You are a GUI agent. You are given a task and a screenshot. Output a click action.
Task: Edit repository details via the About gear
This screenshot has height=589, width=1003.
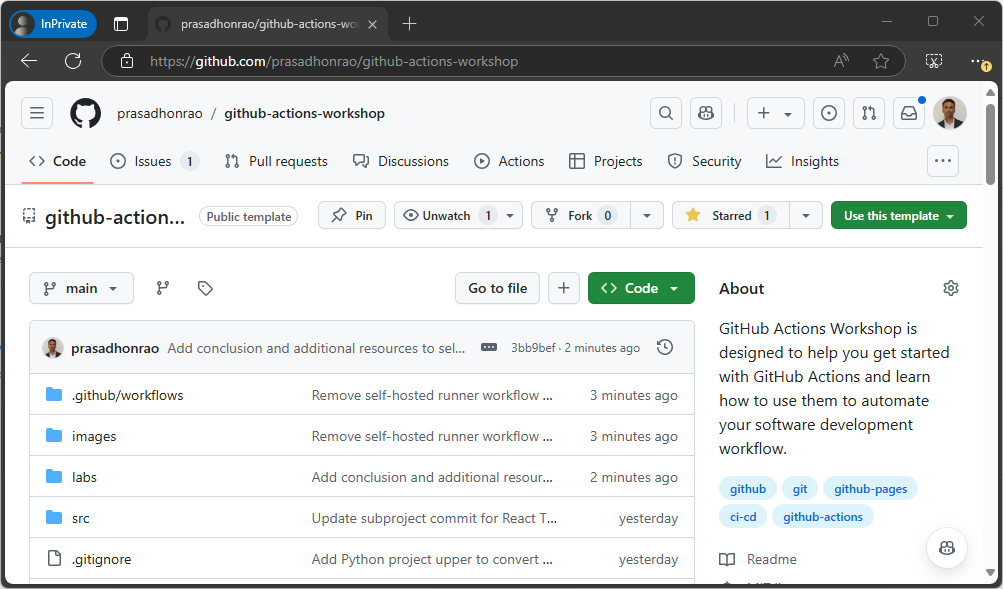click(950, 288)
